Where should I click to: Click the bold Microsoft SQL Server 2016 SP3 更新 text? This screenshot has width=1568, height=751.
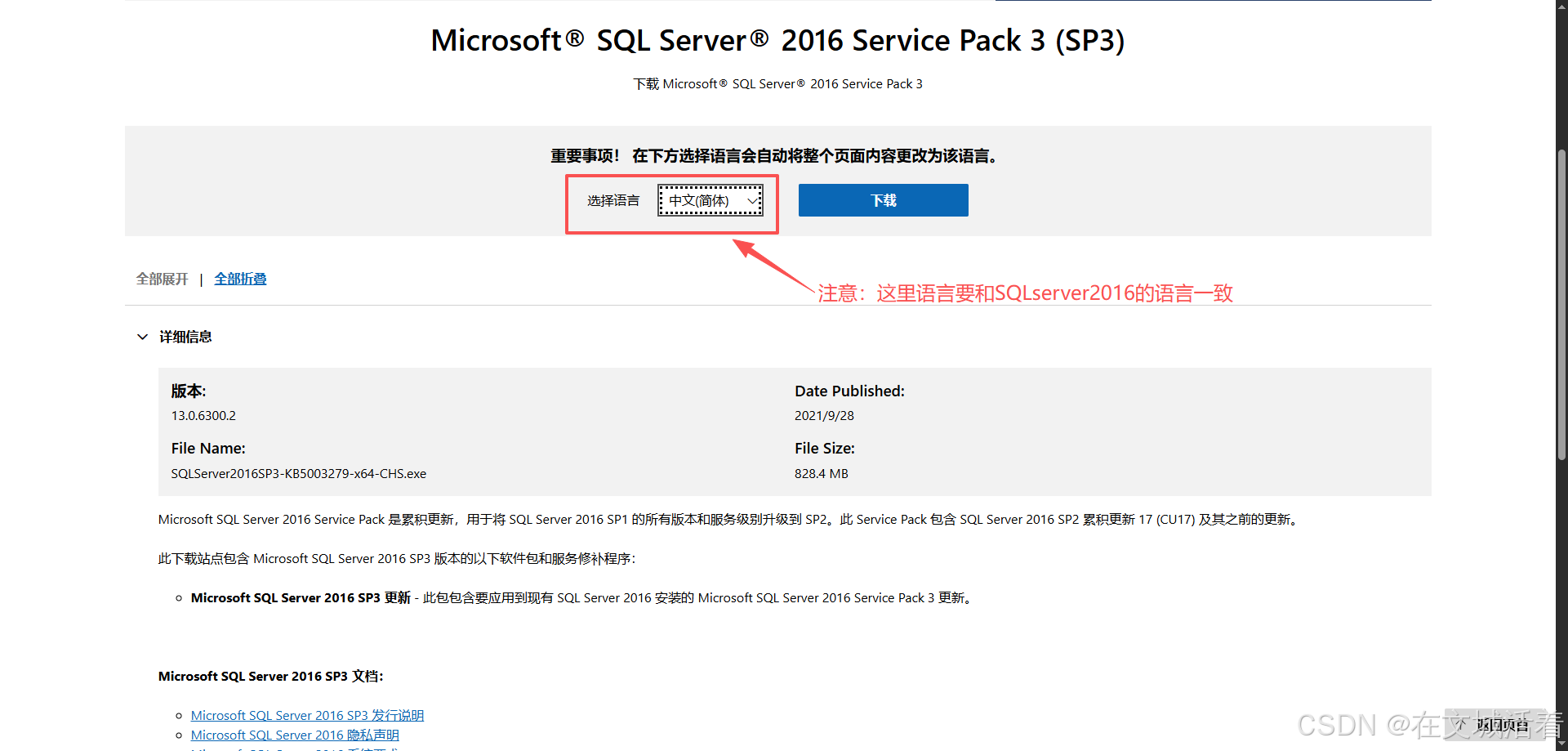(x=301, y=597)
